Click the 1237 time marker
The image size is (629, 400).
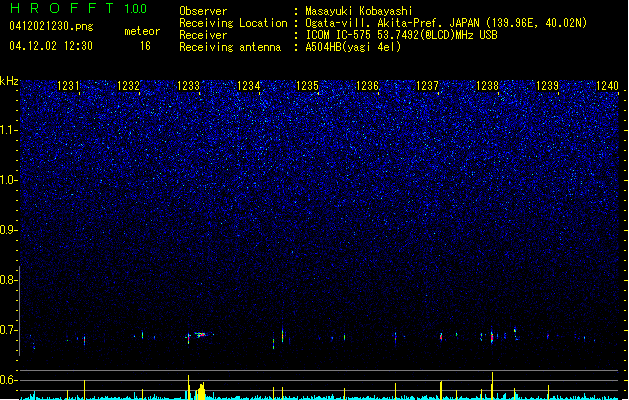coord(428,86)
